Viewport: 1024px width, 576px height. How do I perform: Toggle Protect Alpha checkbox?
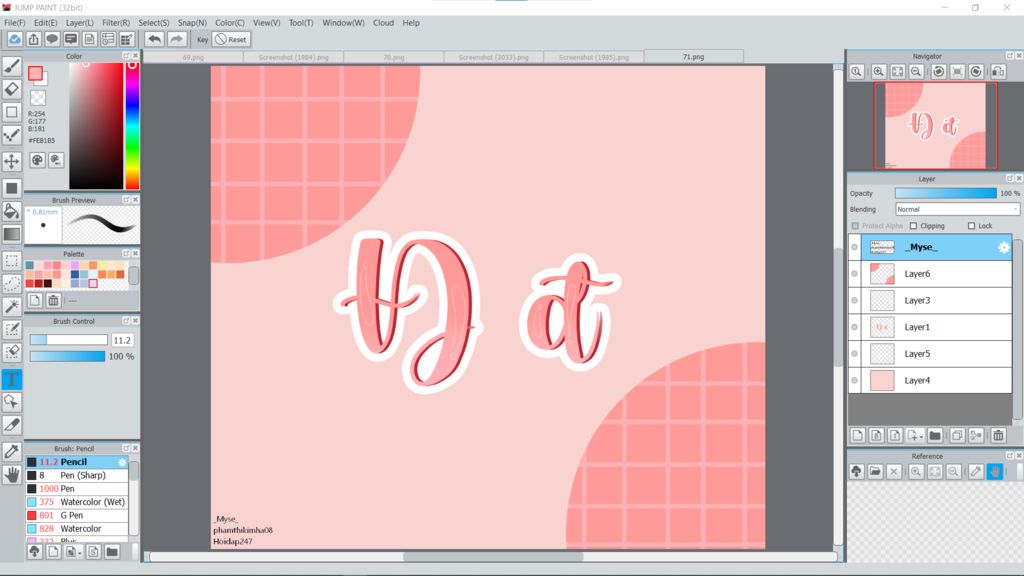(855, 226)
